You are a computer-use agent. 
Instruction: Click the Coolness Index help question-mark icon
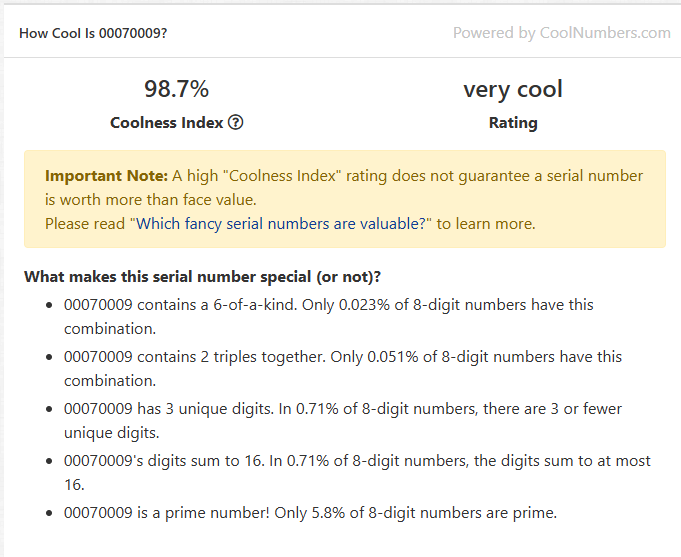tap(236, 123)
